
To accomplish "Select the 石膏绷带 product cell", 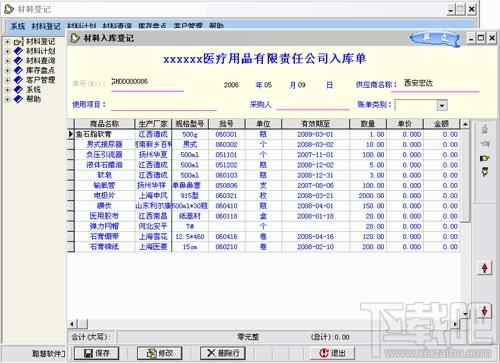I will [x=105, y=237].
